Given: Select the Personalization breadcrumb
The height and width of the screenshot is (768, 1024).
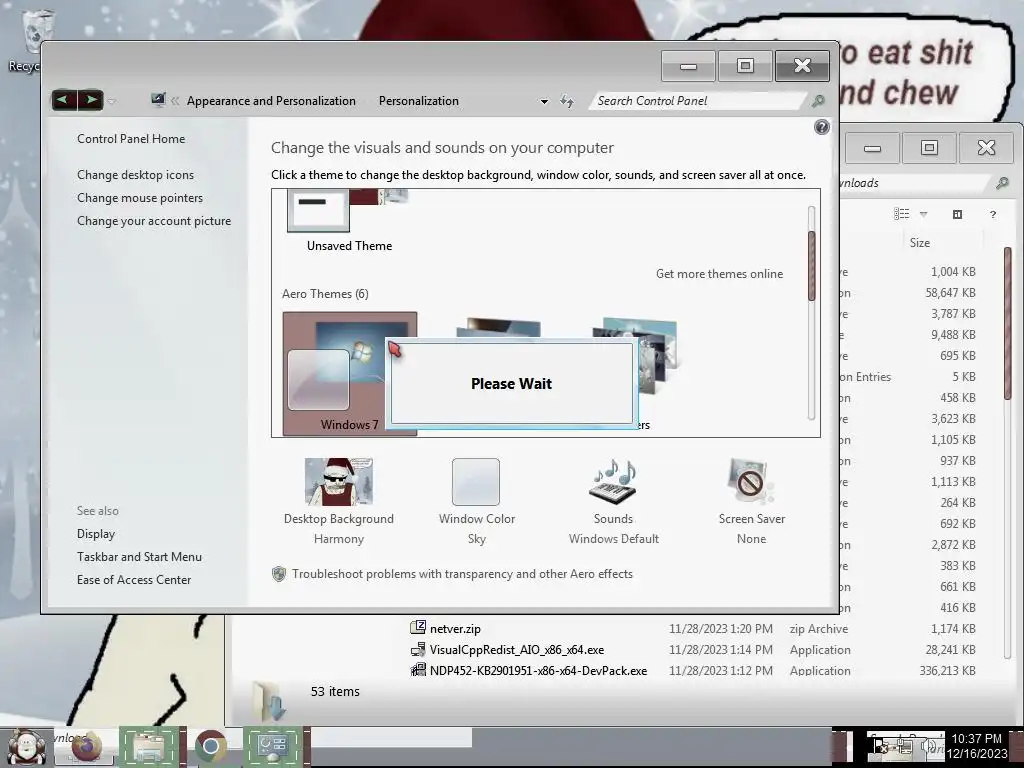Looking at the screenshot, I should [419, 101].
